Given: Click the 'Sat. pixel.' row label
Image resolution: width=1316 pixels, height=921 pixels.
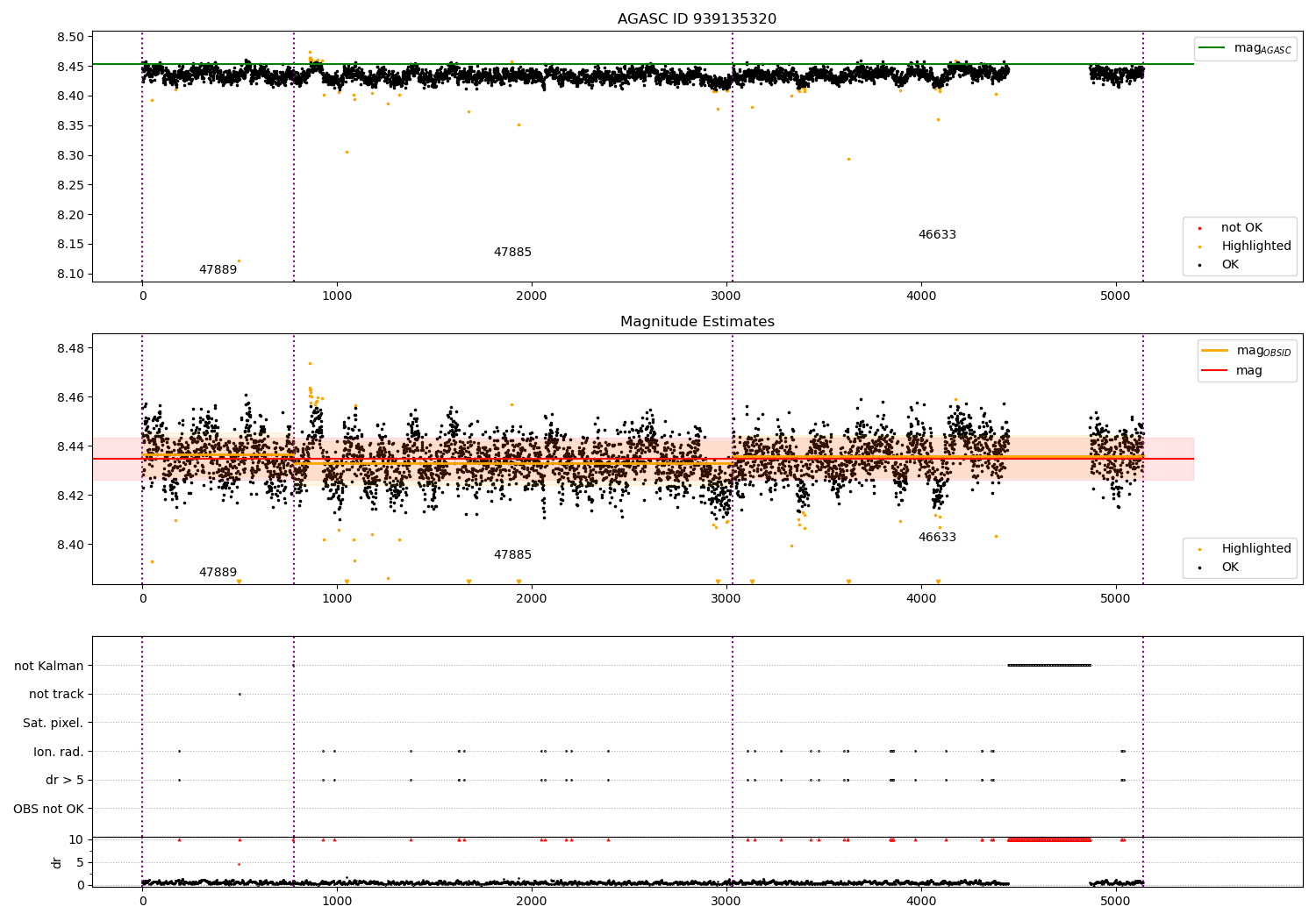Looking at the screenshot, I should 54,724.
